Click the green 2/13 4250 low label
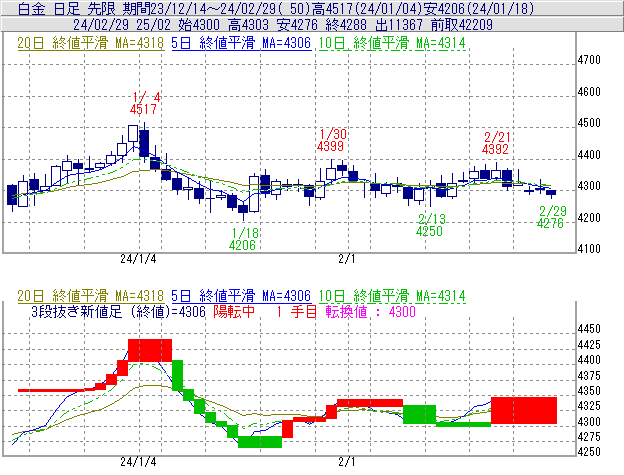Image resolution: width=624 pixels, height=475 pixels. 431,225
